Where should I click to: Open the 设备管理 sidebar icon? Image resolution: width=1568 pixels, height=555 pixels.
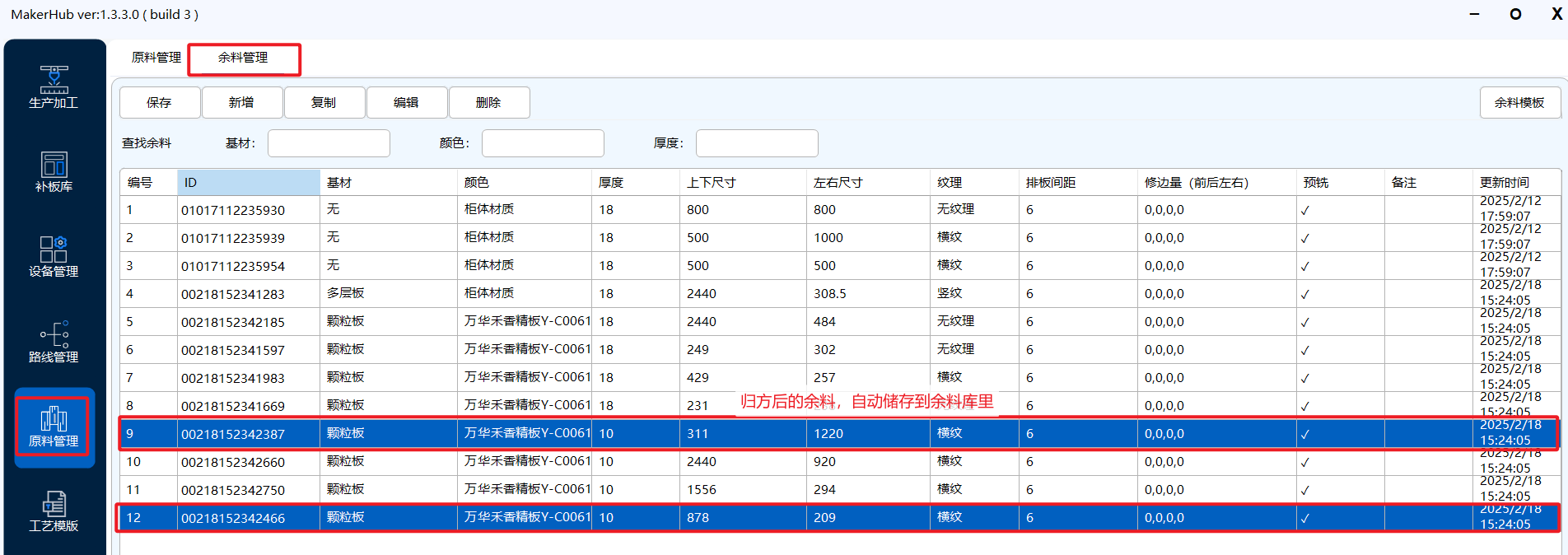pyautogui.click(x=54, y=256)
